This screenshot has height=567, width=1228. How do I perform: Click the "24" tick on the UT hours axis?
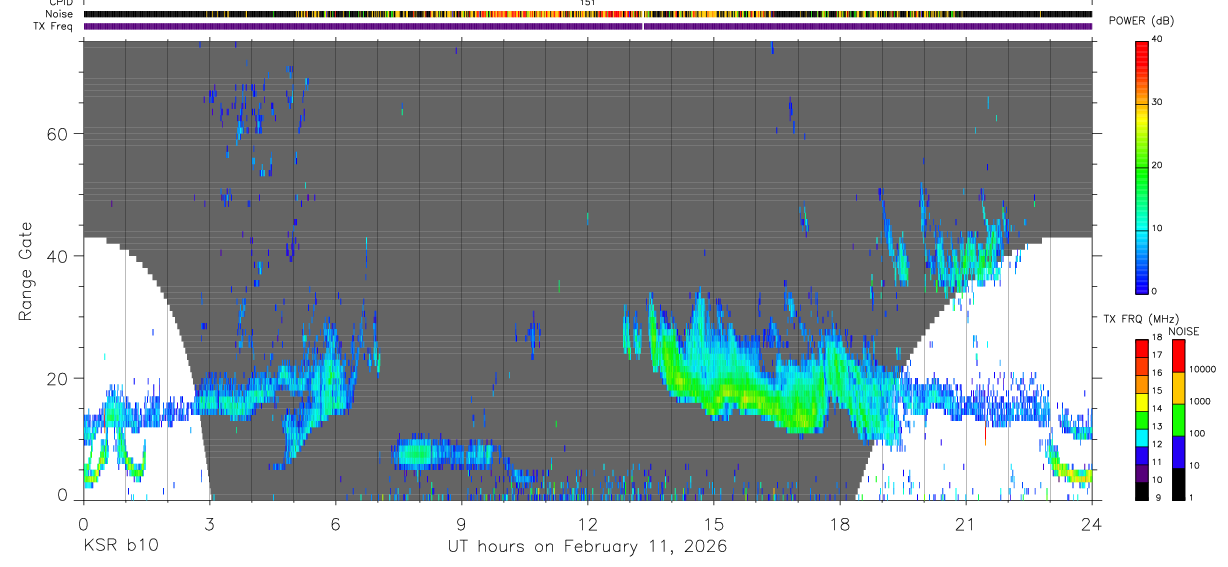tap(1092, 523)
